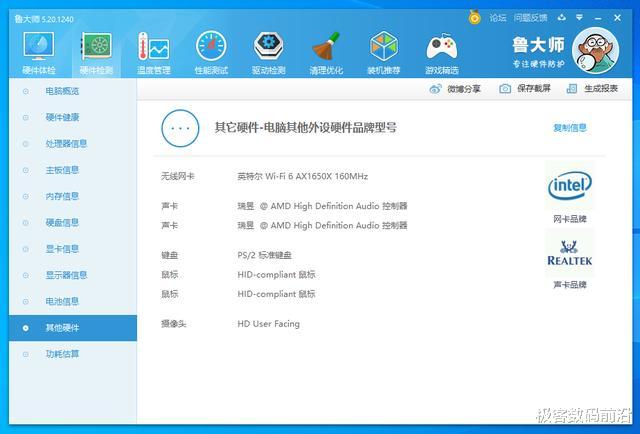Viewport: 640px width, 434px height.
Task: Click the 摄像头 label
Action: tap(173, 324)
